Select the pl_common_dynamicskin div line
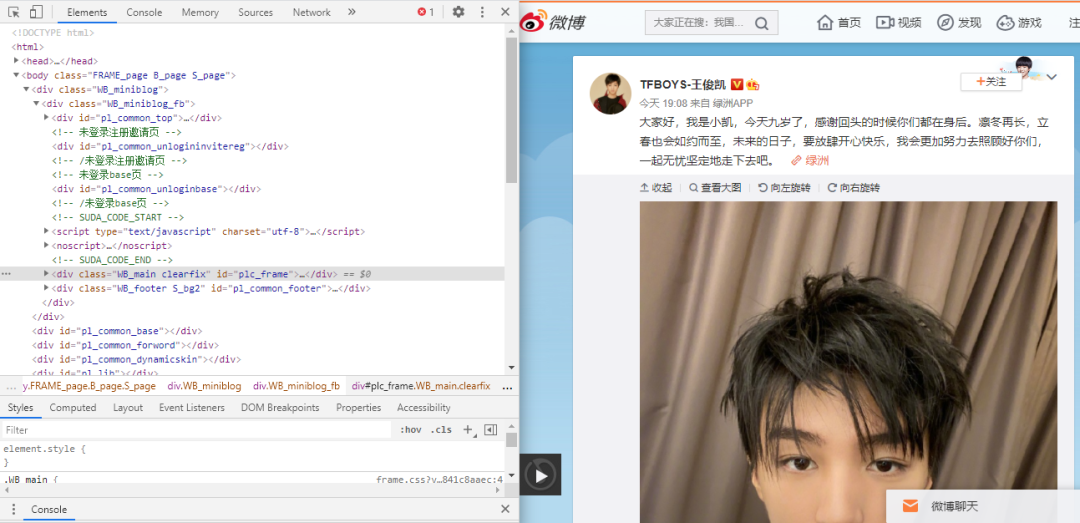Viewport: 1080px width, 523px height. pos(136,359)
